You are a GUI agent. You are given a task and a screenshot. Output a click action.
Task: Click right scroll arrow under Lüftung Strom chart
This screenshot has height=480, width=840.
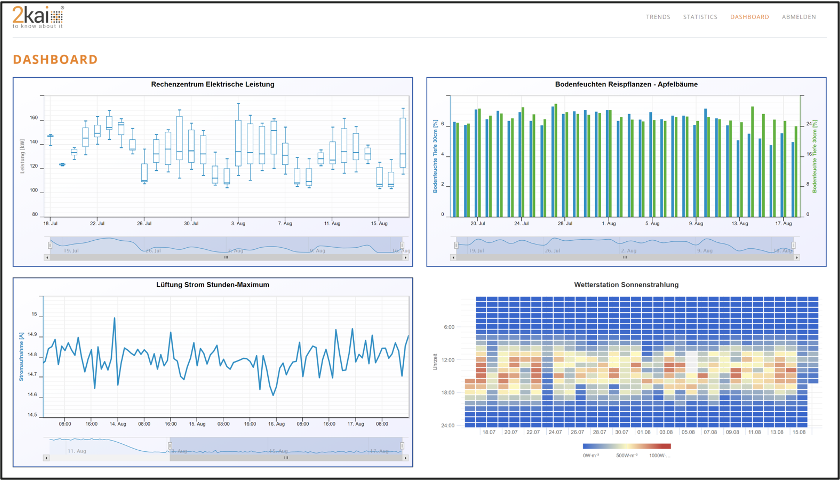[x=406, y=457]
